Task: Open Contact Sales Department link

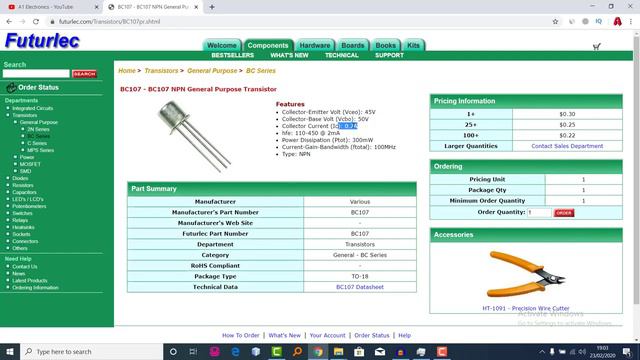Action: (567, 146)
